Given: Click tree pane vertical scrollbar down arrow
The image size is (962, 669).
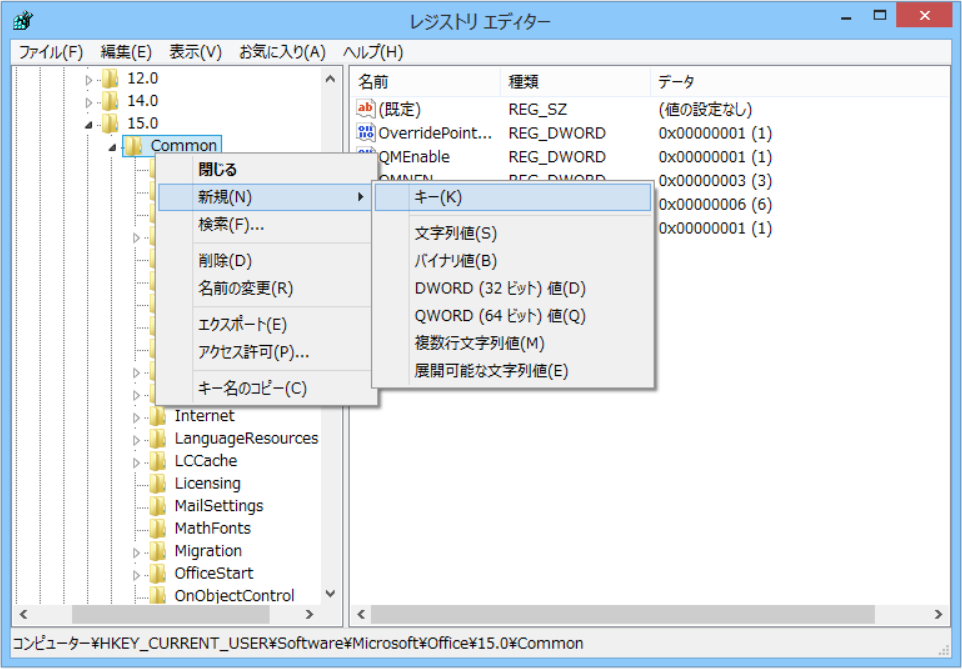Looking at the screenshot, I should (331, 594).
